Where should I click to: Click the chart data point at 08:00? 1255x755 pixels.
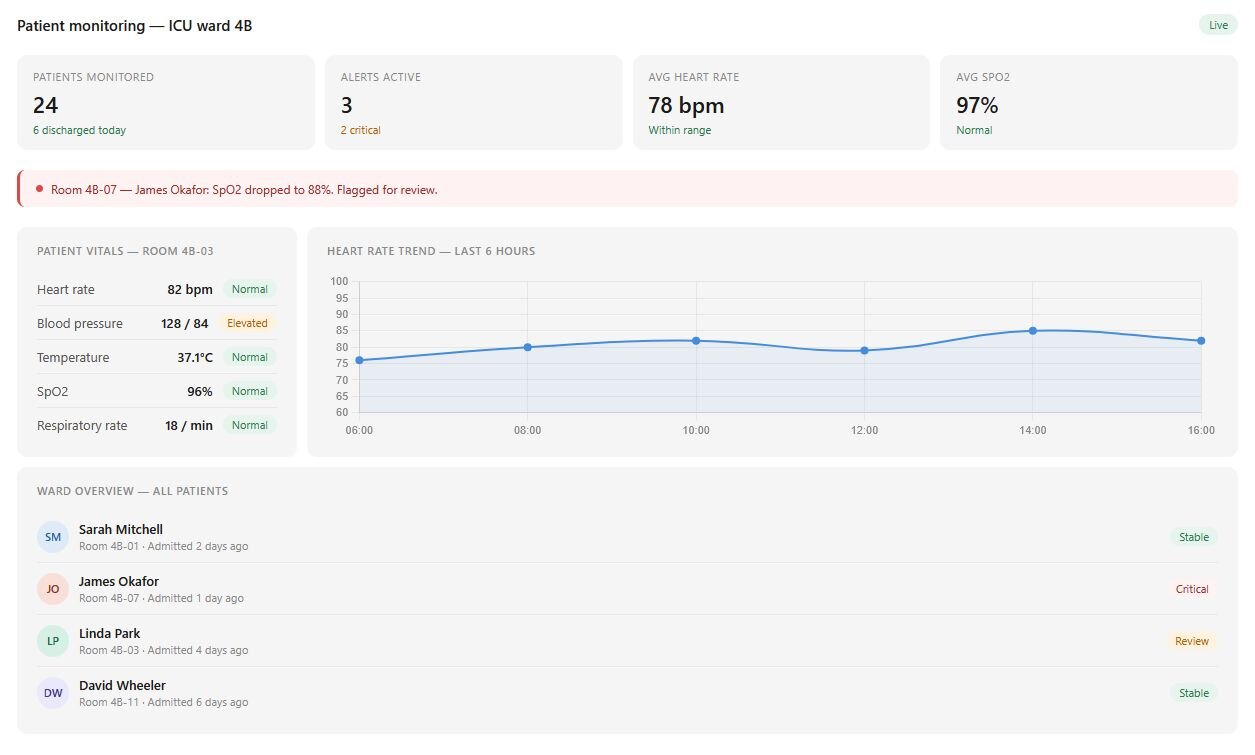pos(528,347)
